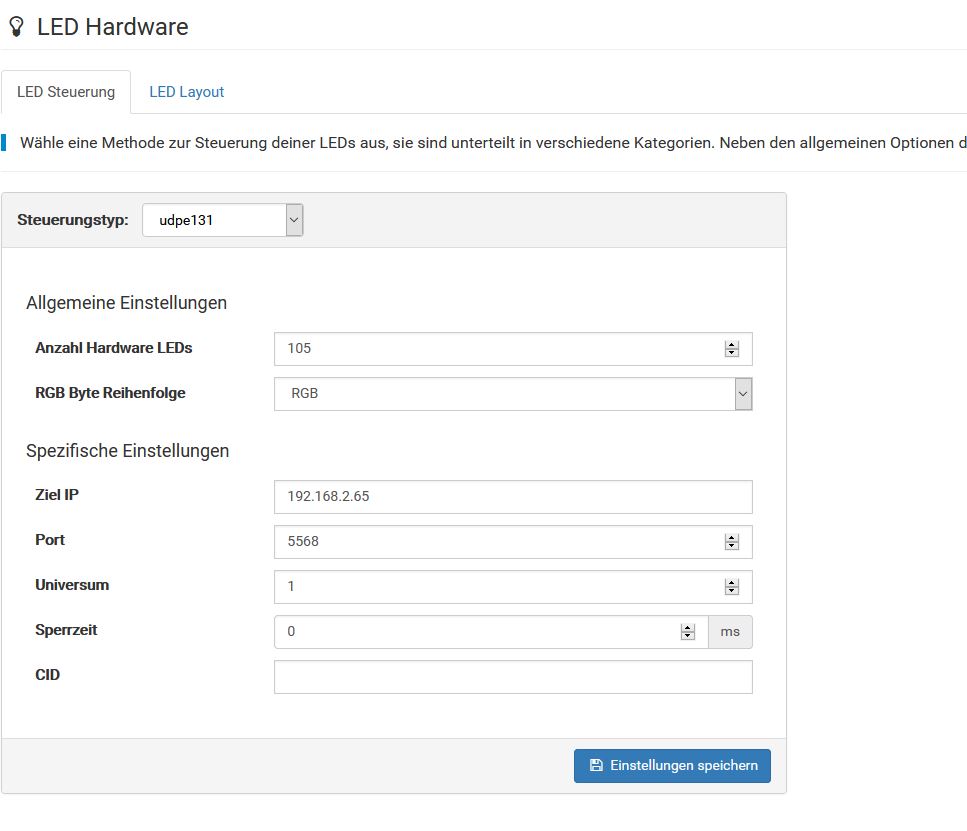Increase Anzahl Hardware LEDs with up arrow
Viewport: 967px width, 831px height.
coord(731,345)
